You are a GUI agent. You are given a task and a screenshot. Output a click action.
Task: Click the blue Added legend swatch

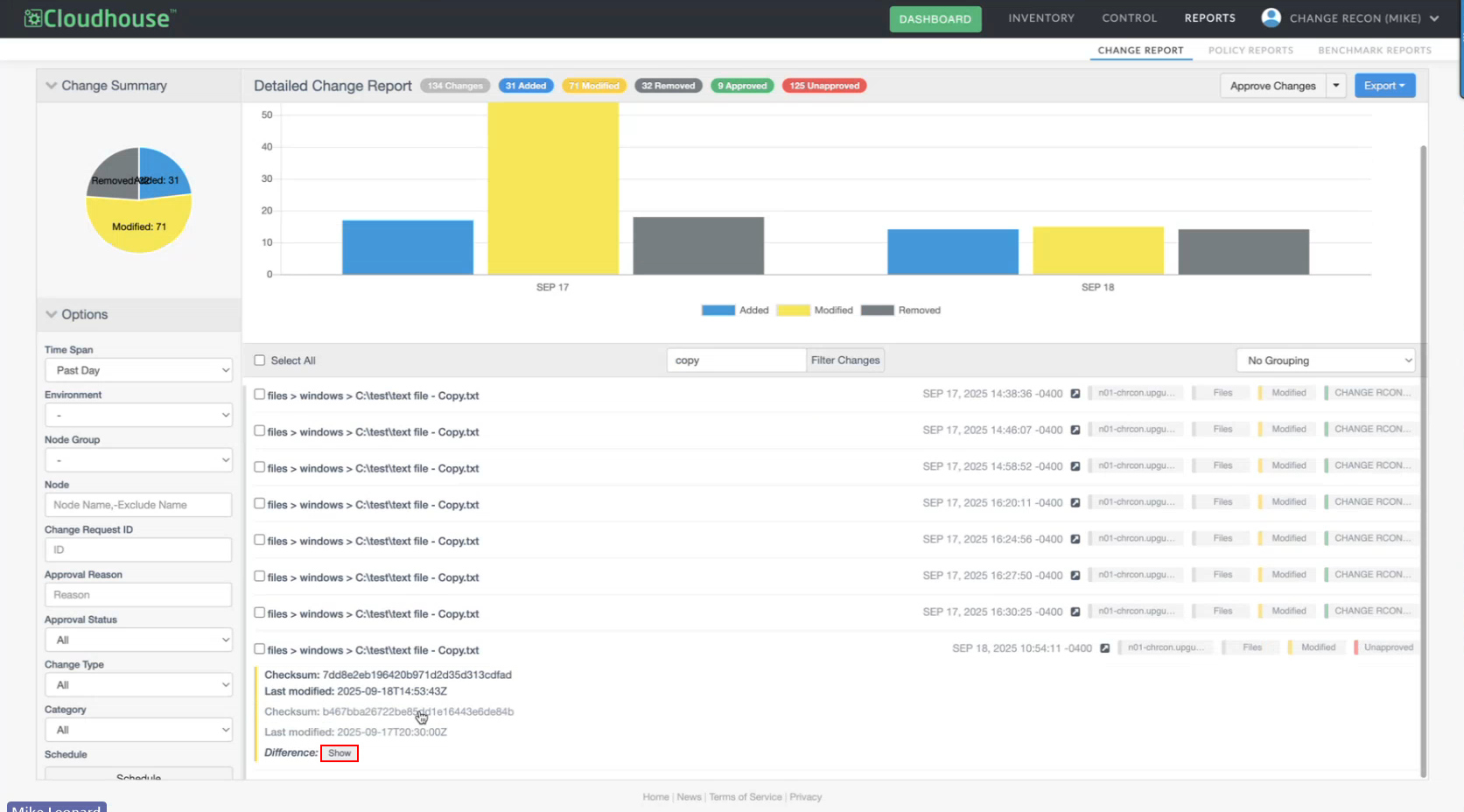click(718, 311)
